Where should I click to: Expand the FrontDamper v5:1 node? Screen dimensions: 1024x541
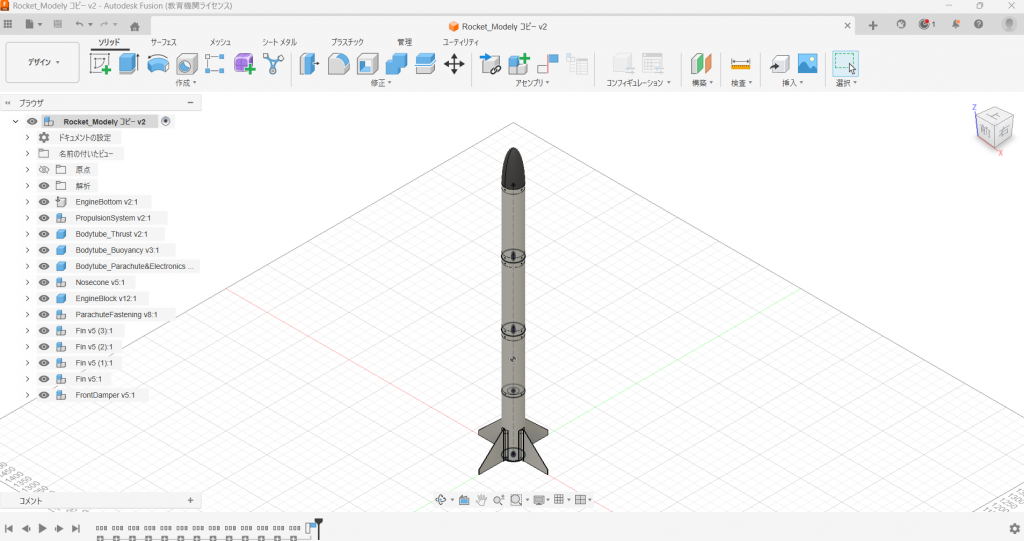(27, 395)
